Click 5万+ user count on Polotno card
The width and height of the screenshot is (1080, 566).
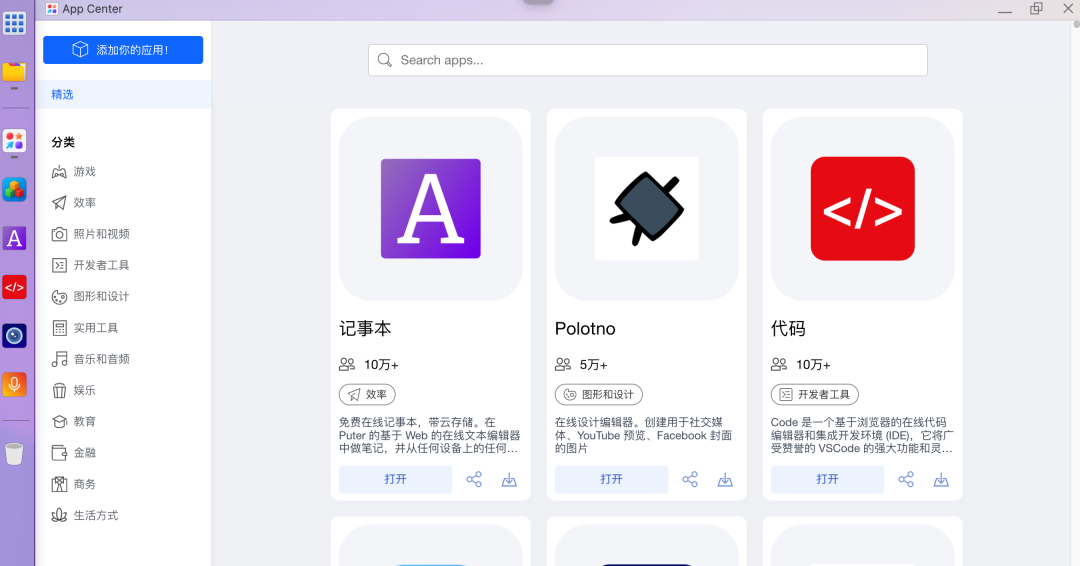coord(594,365)
